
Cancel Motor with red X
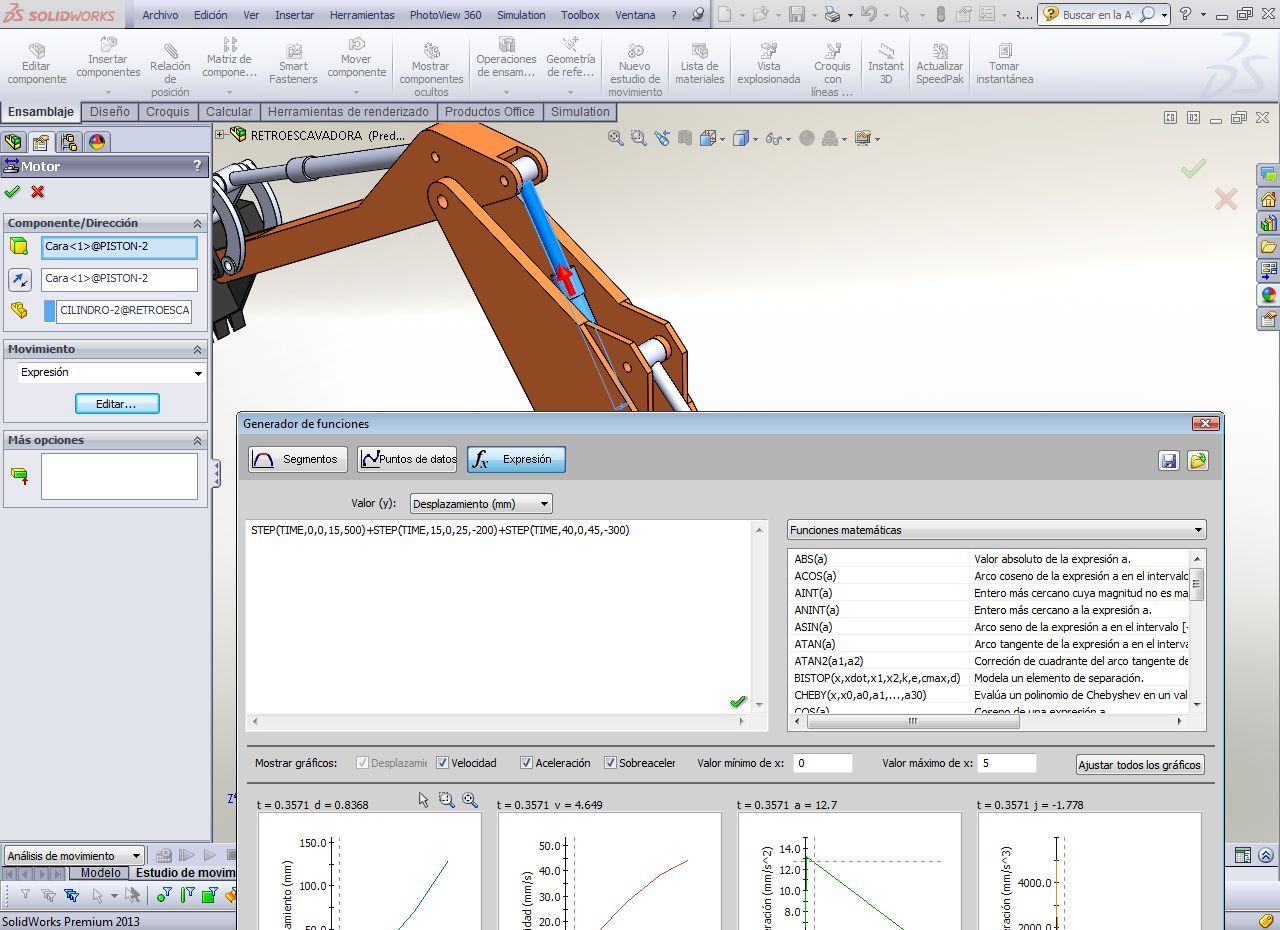[38, 191]
